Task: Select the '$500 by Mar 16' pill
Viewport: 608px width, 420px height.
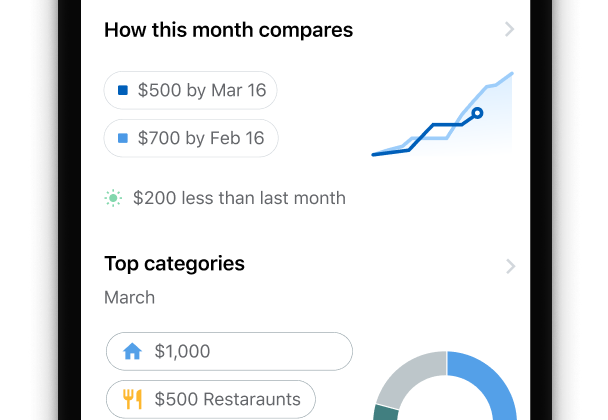Action: tap(190, 90)
